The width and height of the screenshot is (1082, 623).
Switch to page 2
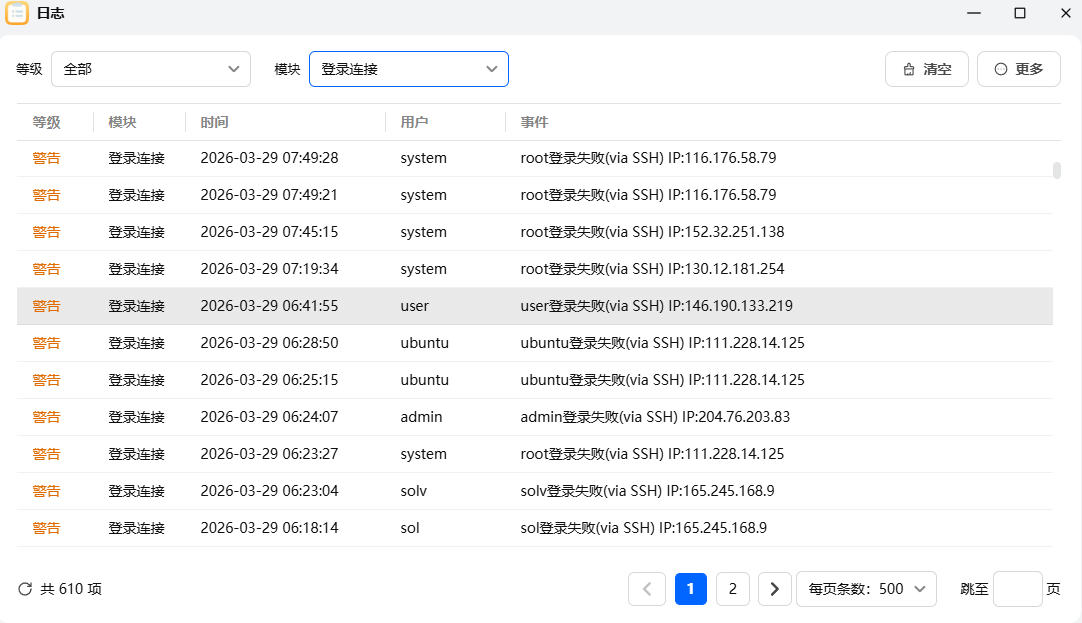tap(732, 589)
